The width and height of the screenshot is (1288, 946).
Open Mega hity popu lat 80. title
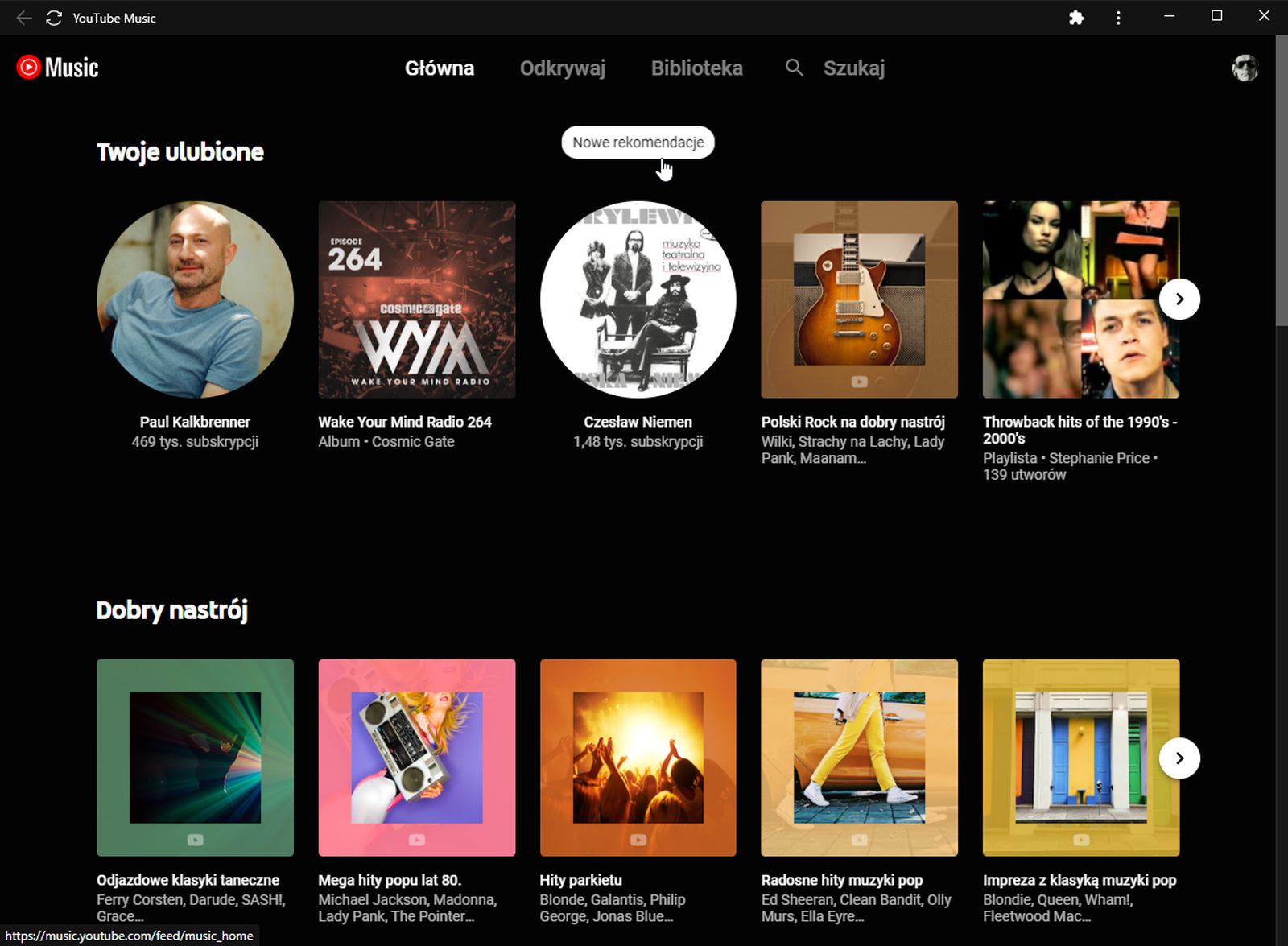click(390, 880)
